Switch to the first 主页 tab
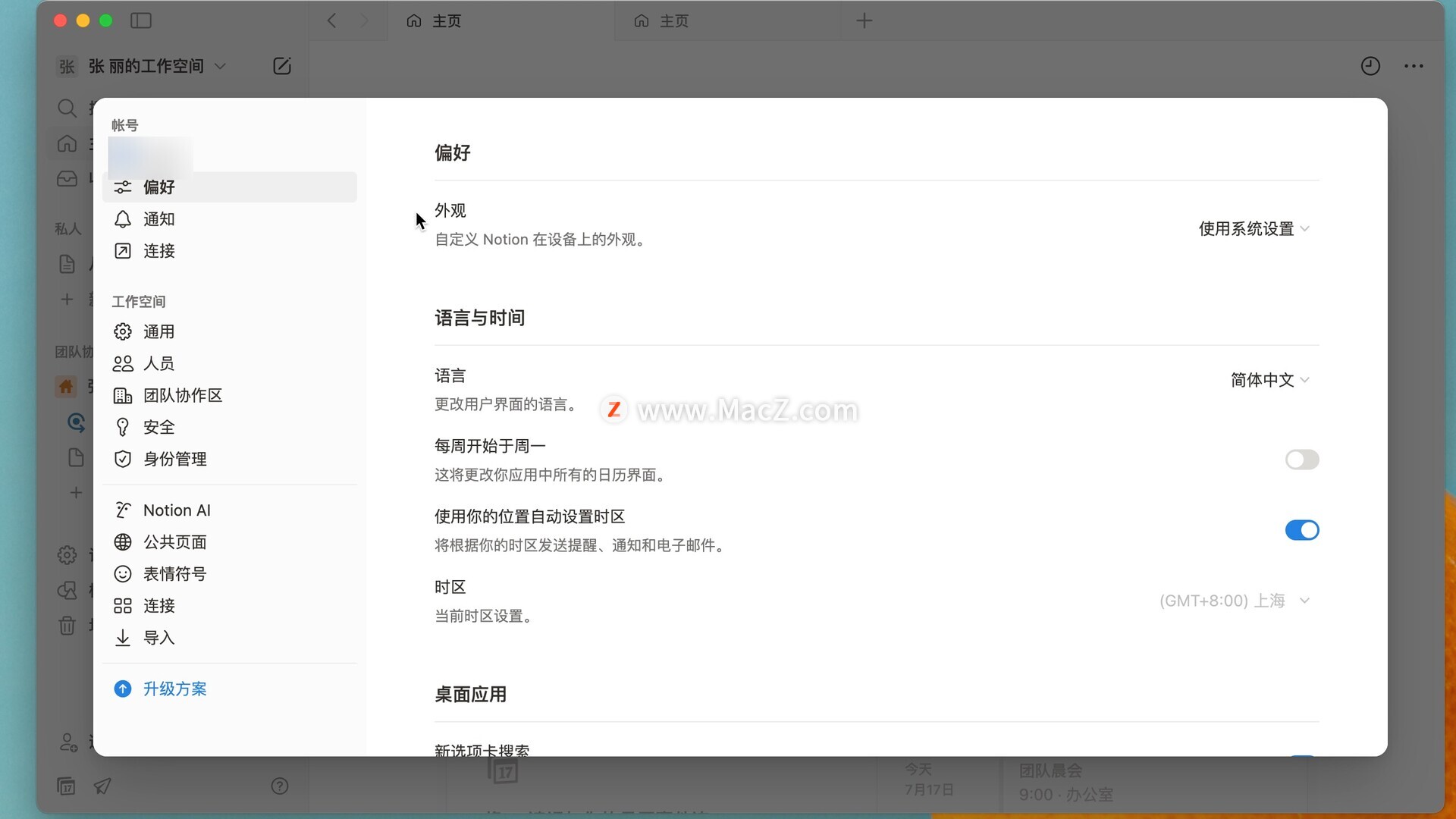 click(500, 20)
